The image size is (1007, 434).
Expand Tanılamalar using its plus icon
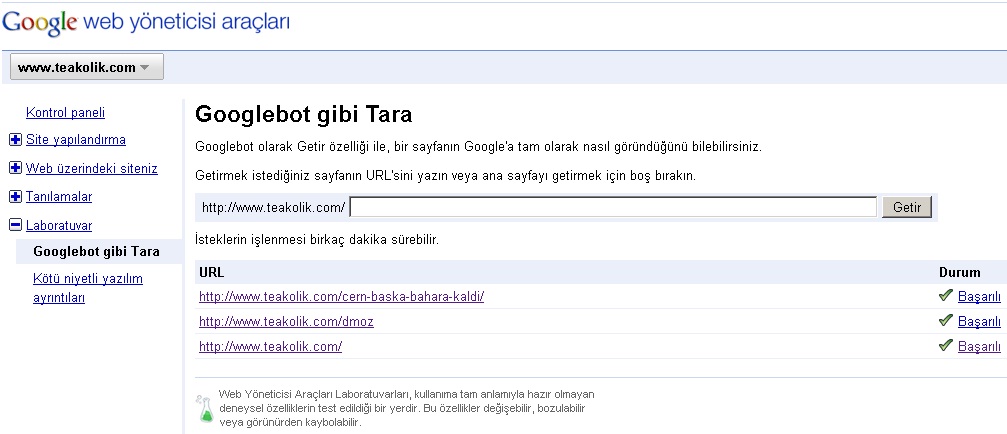pos(16,196)
